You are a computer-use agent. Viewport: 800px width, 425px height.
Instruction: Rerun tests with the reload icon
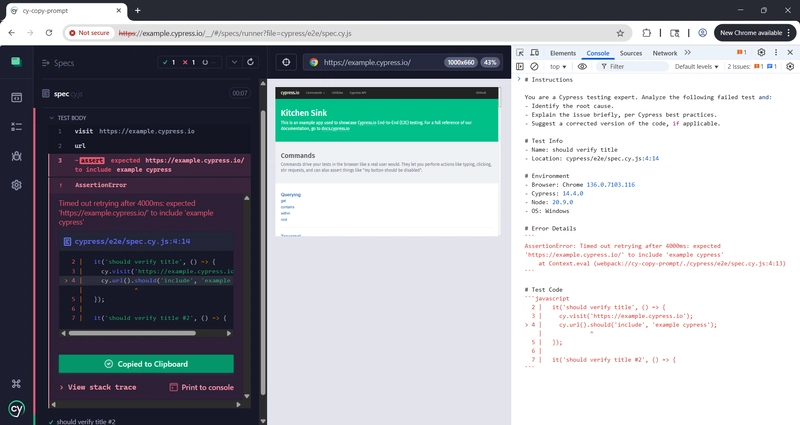[x=251, y=62]
